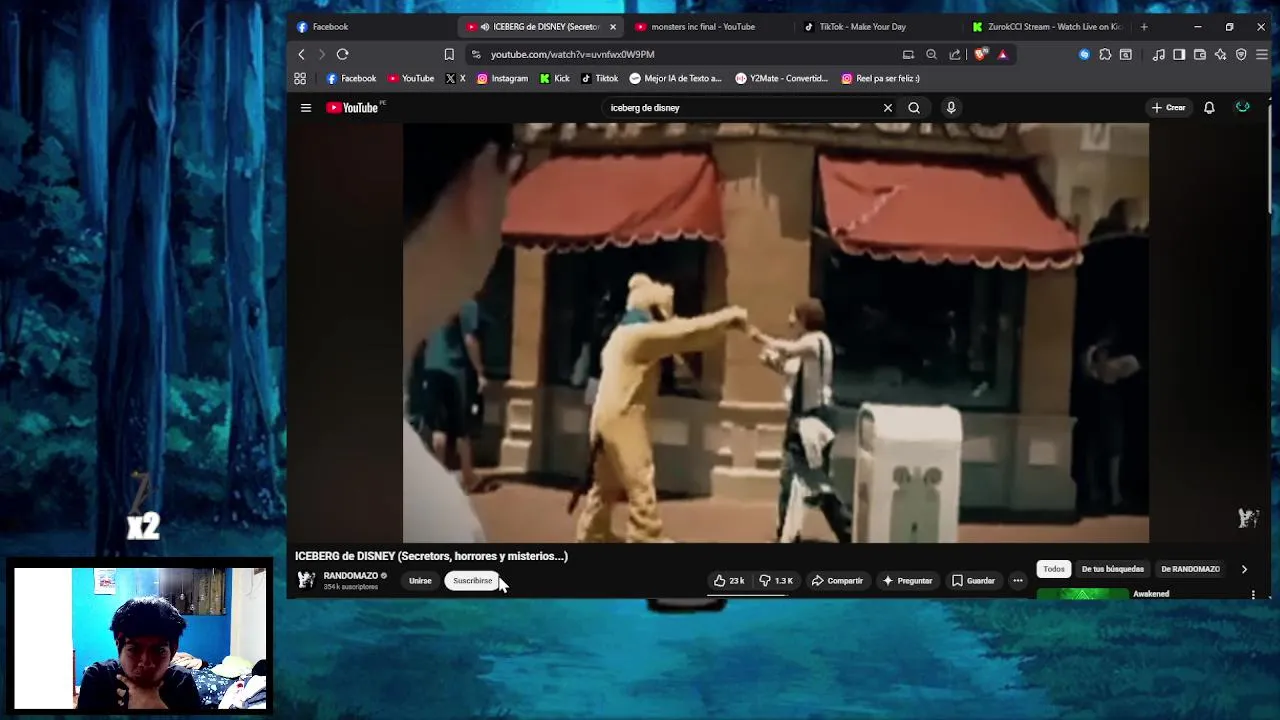The height and width of the screenshot is (720, 1280).
Task: Open the YouTube account avatar menu
Action: (1242, 108)
